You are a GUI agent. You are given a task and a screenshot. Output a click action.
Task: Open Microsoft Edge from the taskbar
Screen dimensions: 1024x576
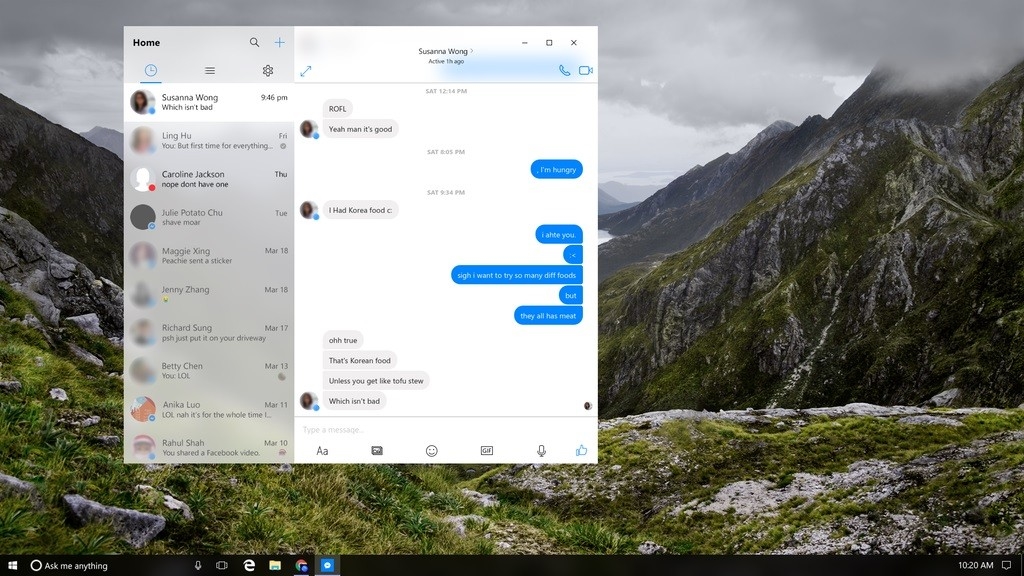coord(249,566)
